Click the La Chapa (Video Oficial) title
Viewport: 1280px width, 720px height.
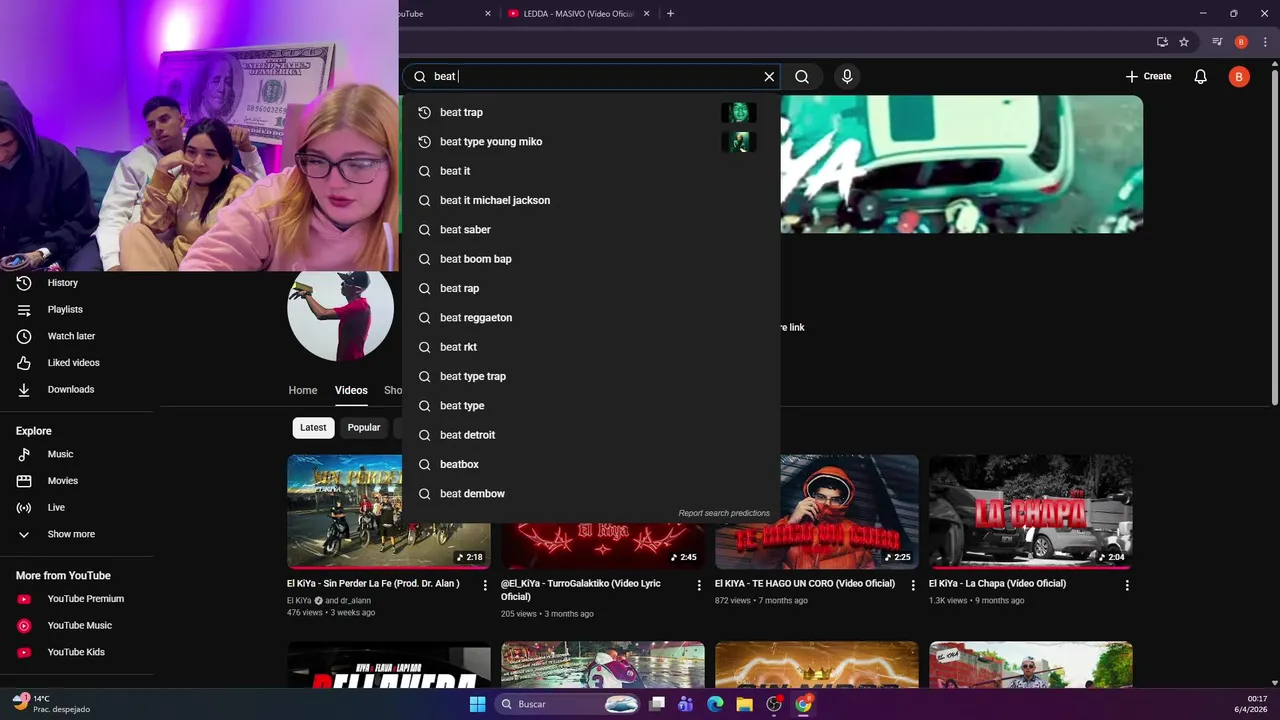tap(997, 583)
